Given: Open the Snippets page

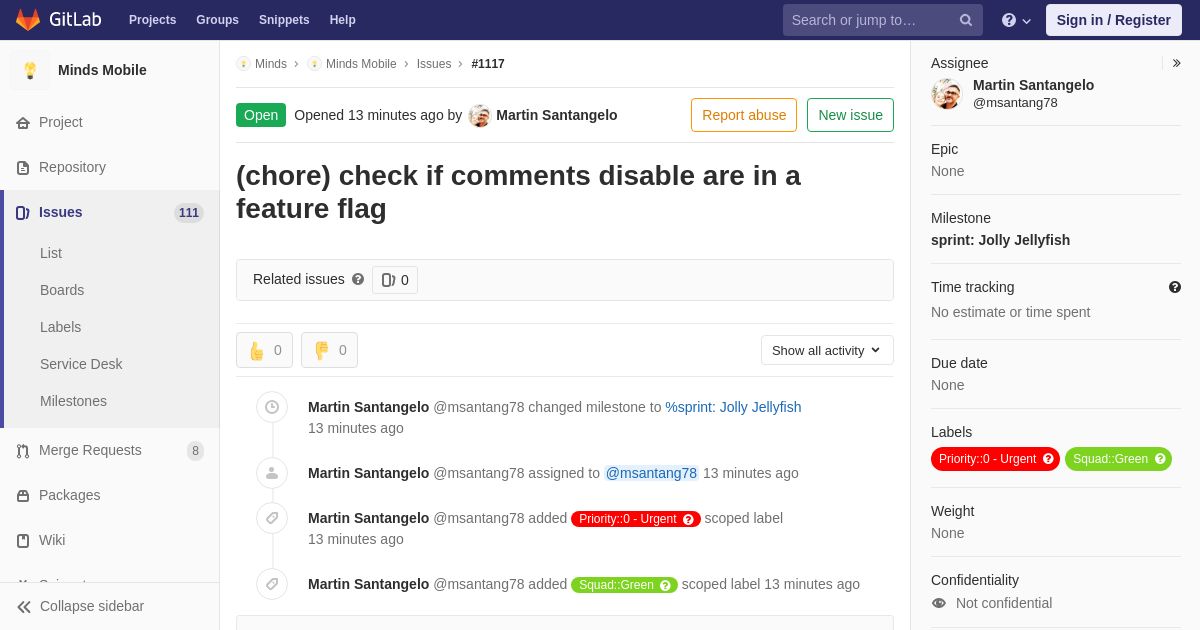Looking at the screenshot, I should (x=284, y=20).
